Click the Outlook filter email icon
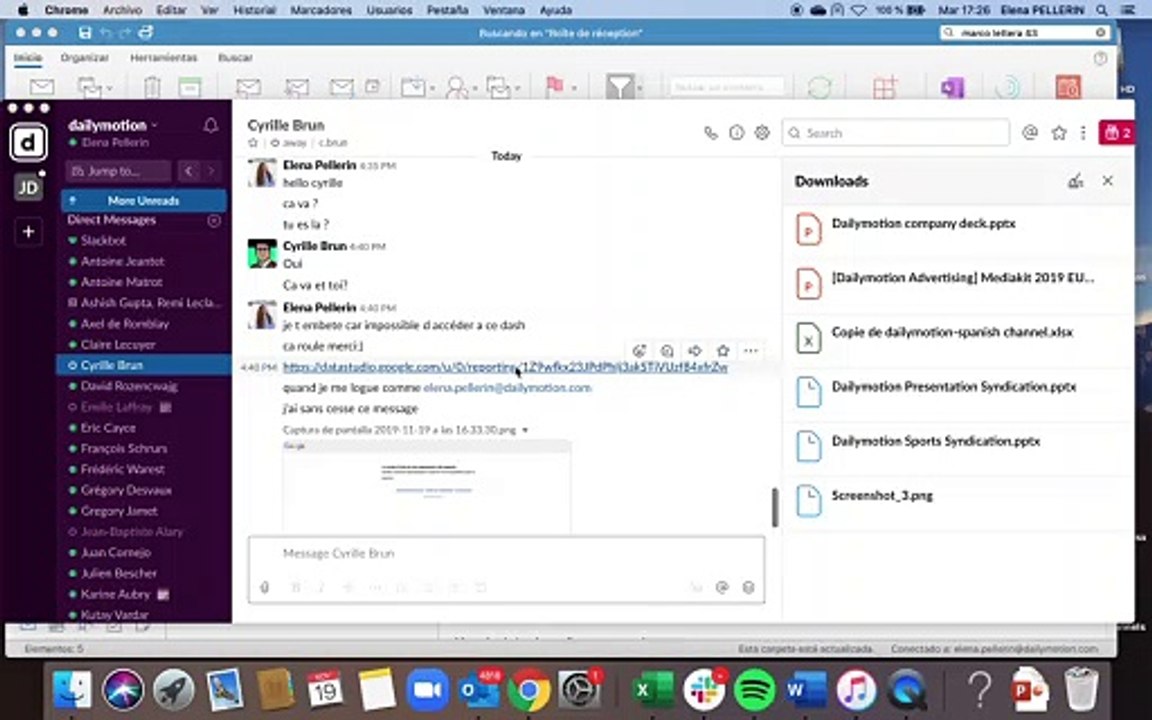This screenshot has width=1152, height=720. [x=619, y=87]
